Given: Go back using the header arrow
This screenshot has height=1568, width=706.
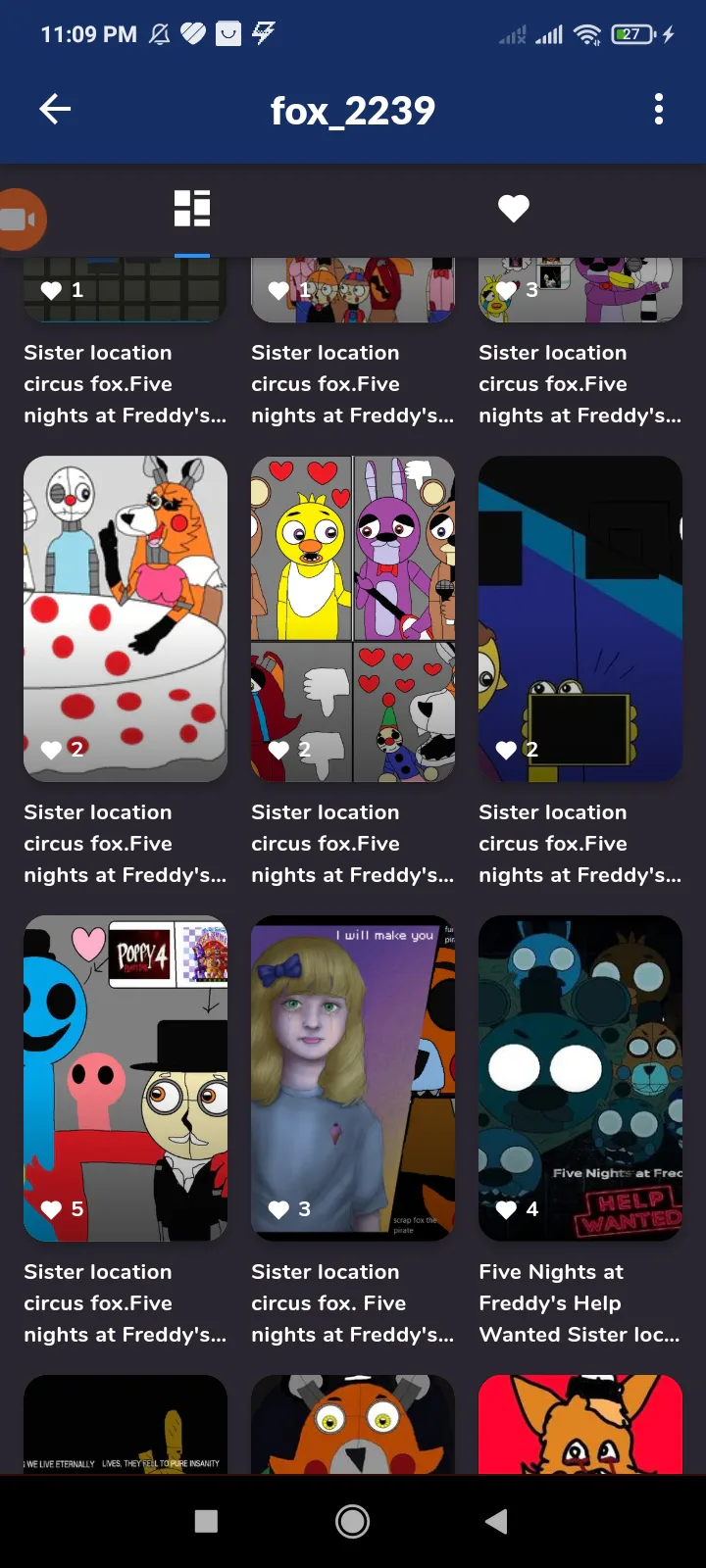Looking at the screenshot, I should pos(55,109).
